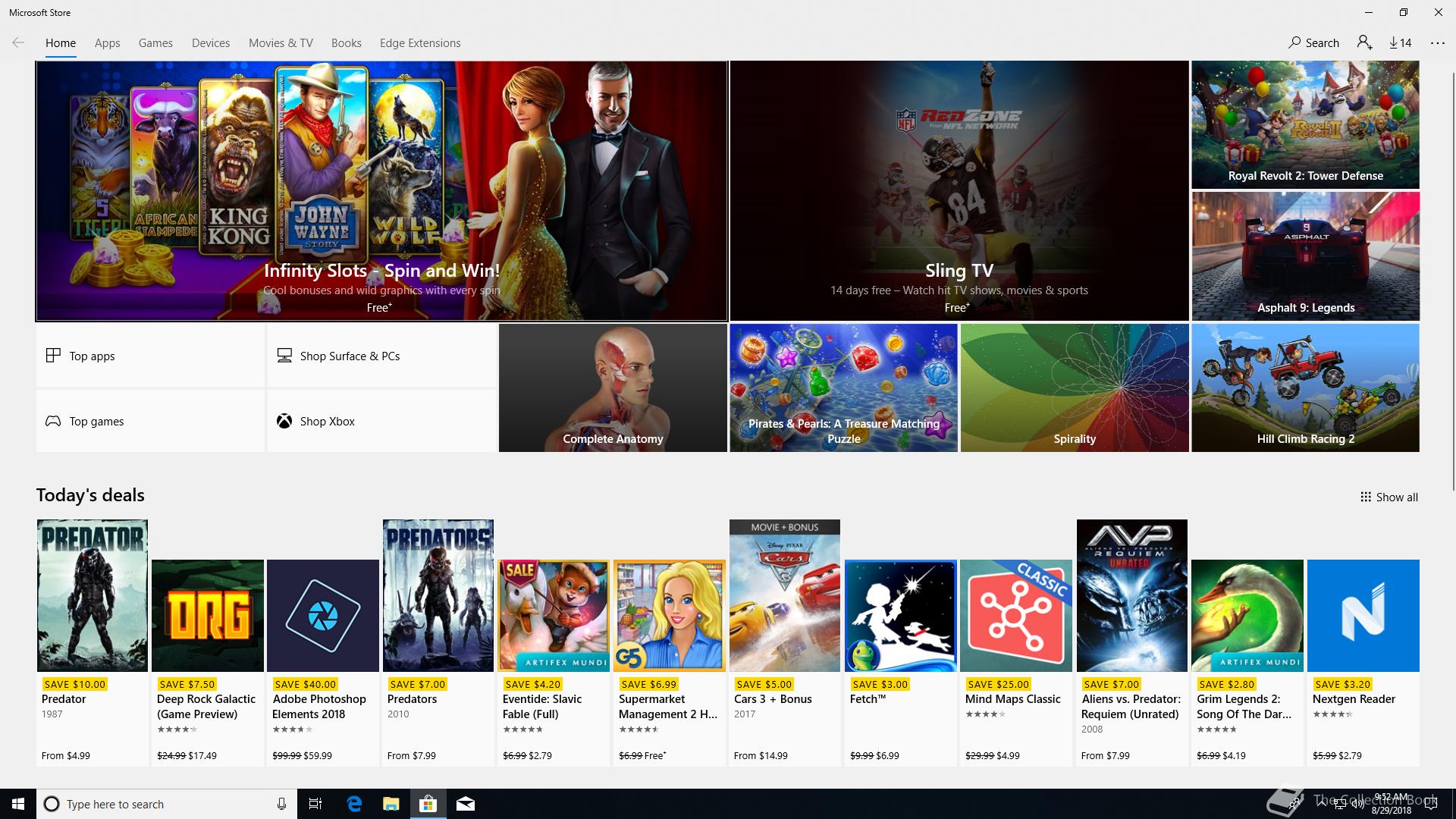Go to the Books tab
This screenshot has height=819, width=1456.
(347, 43)
